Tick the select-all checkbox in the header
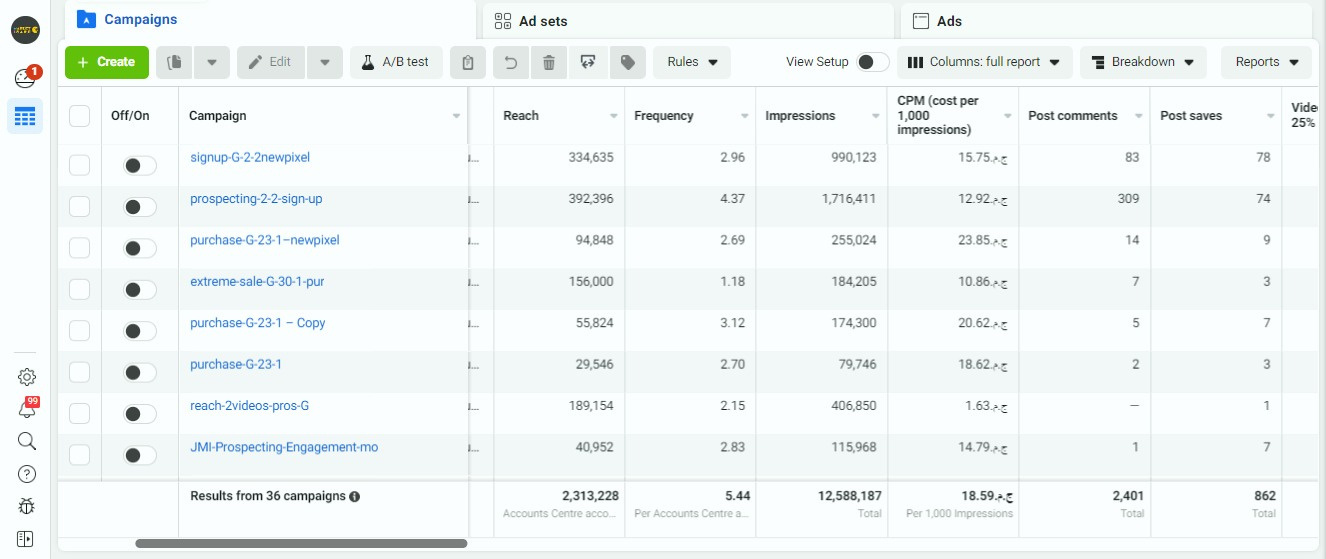The image size is (1326, 559). pyautogui.click(x=80, y=116)
